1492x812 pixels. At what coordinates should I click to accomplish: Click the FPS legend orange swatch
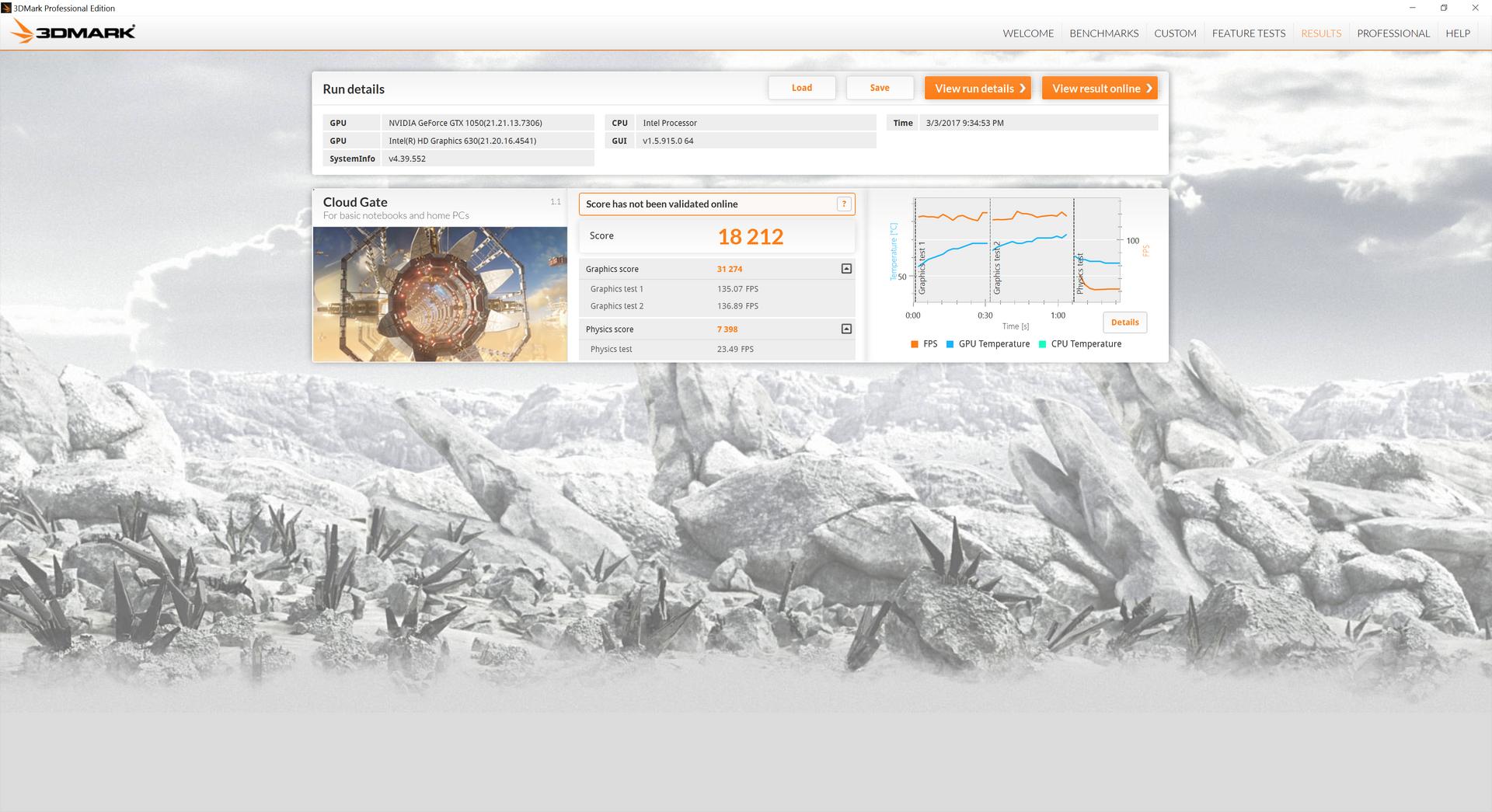(x=915, y=344)
